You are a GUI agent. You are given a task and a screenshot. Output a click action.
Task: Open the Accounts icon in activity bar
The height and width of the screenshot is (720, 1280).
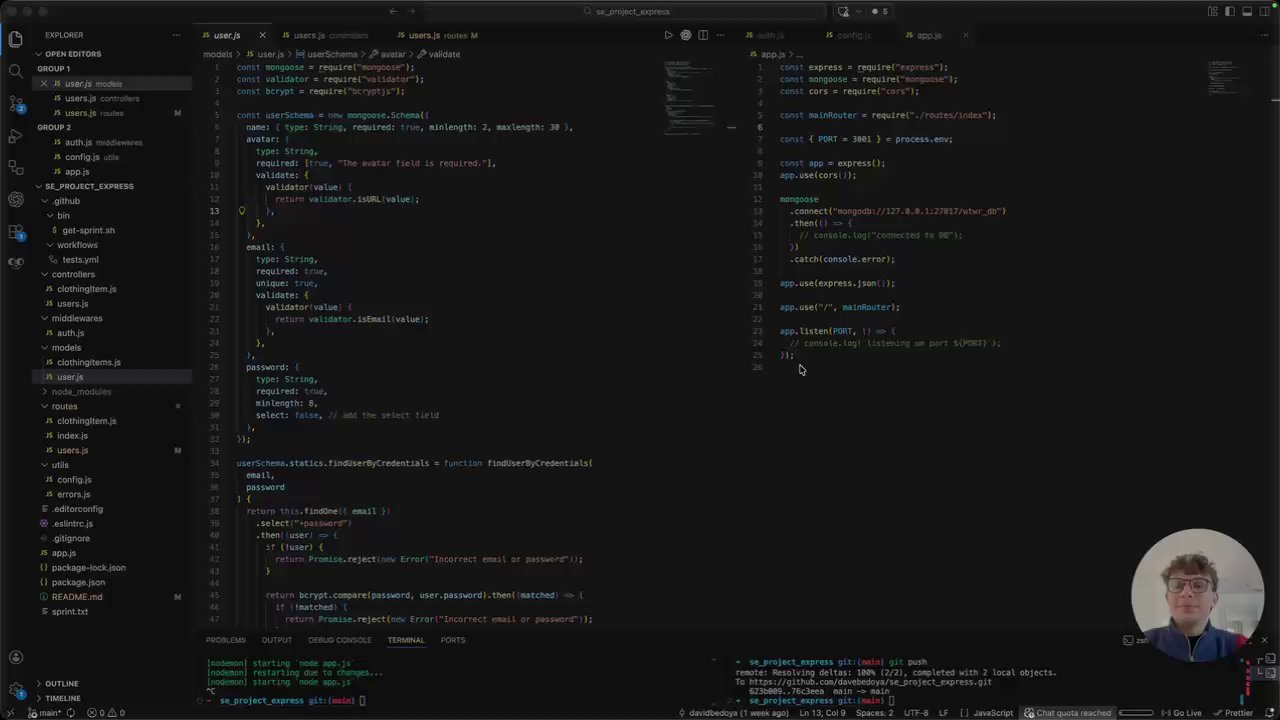(x=15, y=657)
